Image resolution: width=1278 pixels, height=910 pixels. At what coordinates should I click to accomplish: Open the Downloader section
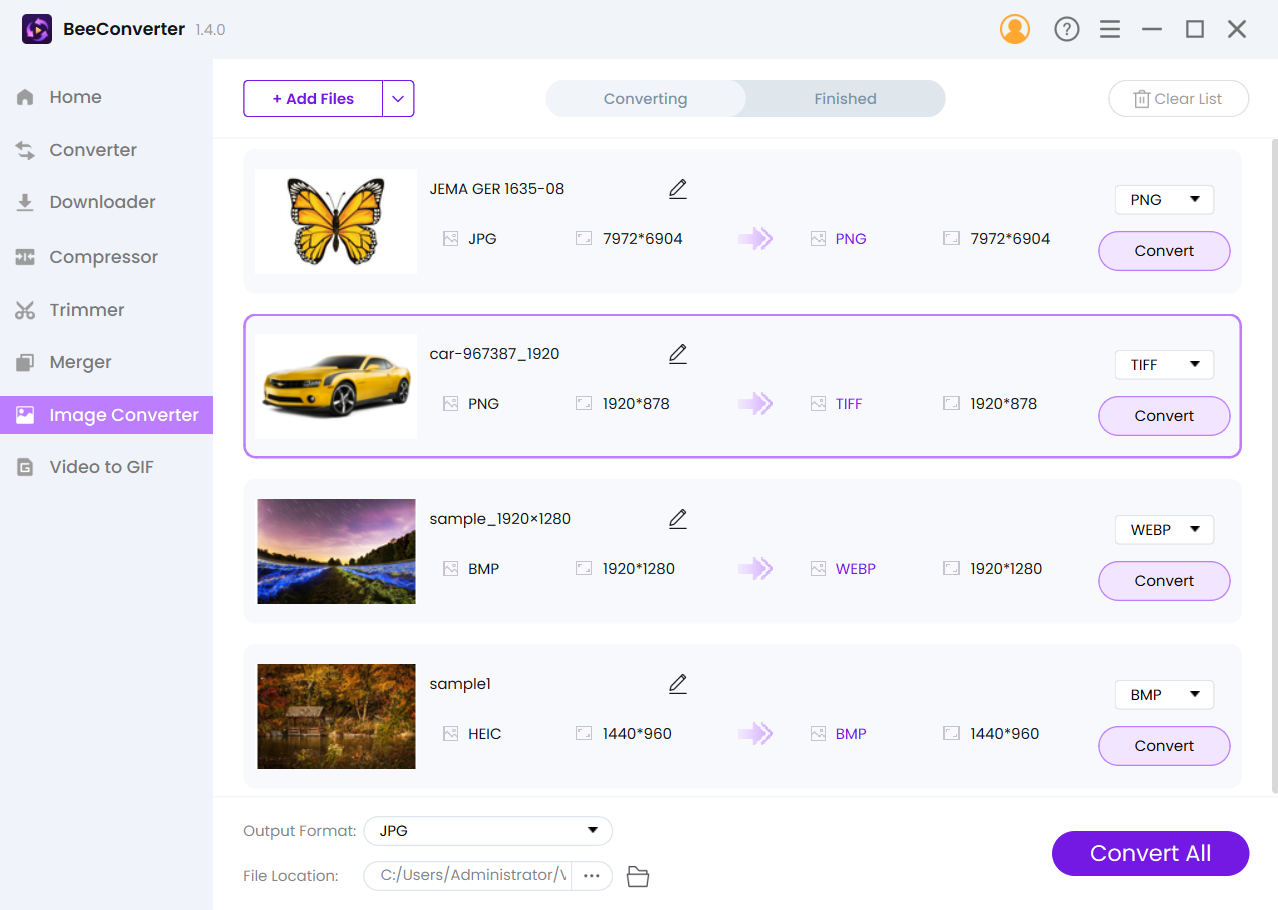106,202
